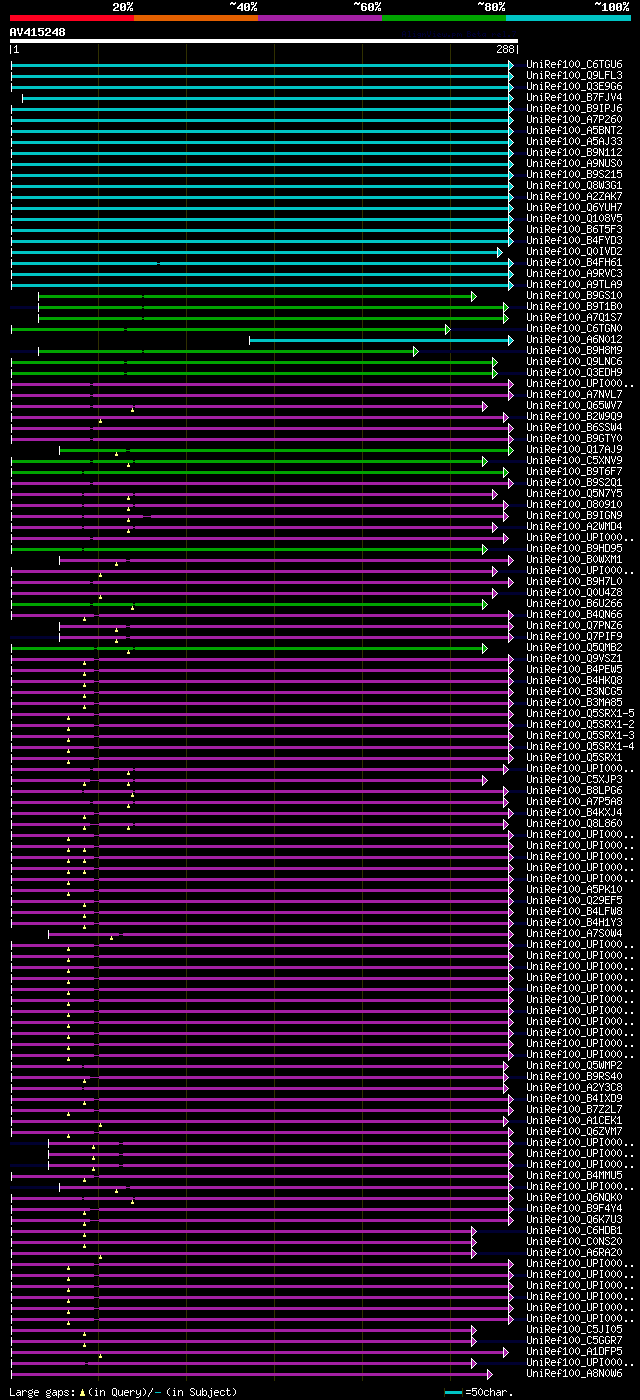Viewport: 640px width, 1400px height.
Task: Click the green ~80% identity legend swatch
Action: pyautogui.click(x=444, y=18)
